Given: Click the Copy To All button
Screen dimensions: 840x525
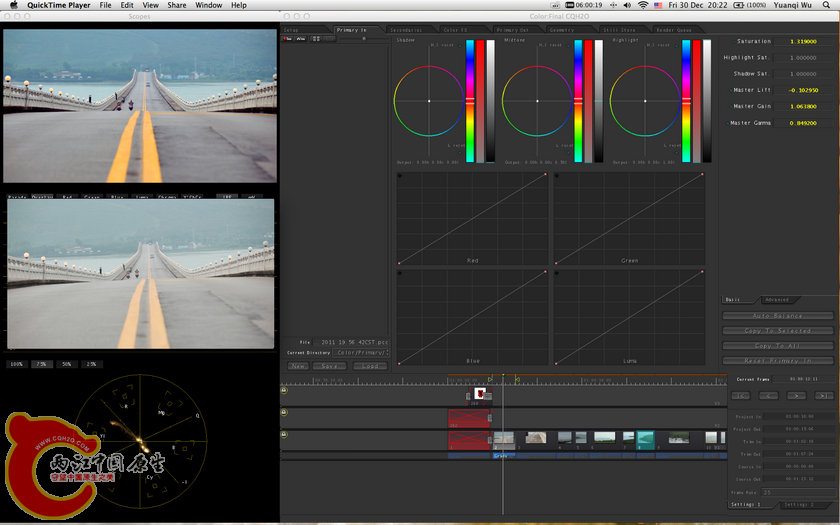Looking at the screenshot, I should pyautogui.click(x=777, y=346).
